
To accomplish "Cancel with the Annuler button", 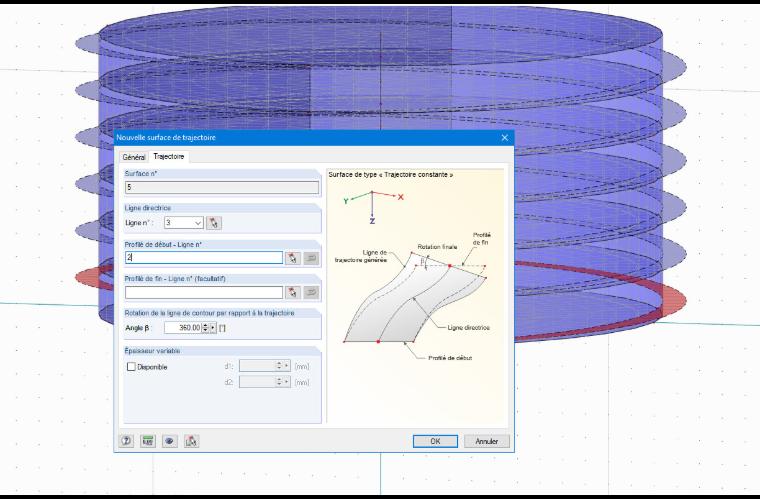I will click(x=487, y=441).
